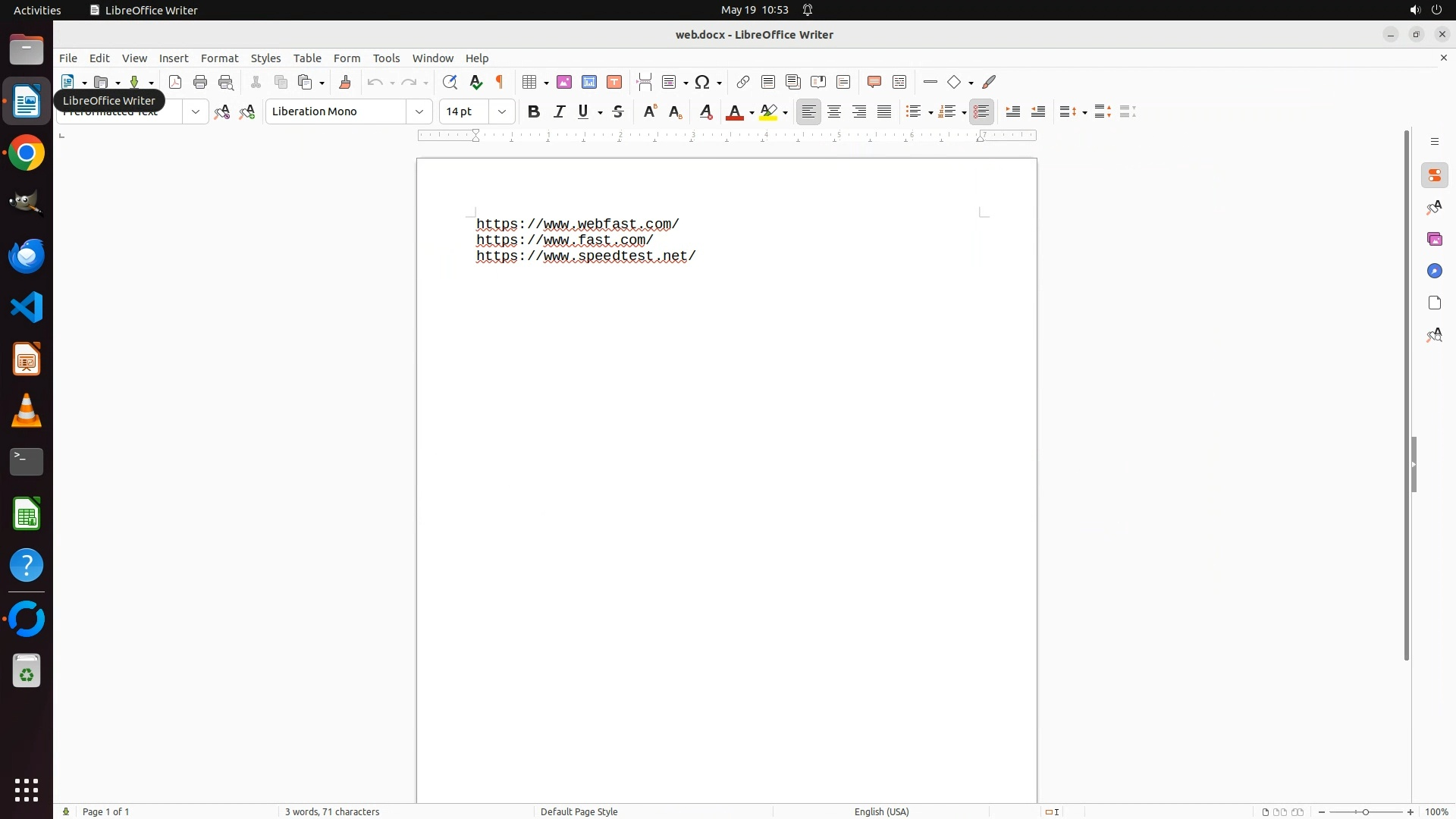Expand the paragraph style dropdown arrow
The height and width of the screenshot is (819, 1456).
point(196,111)
